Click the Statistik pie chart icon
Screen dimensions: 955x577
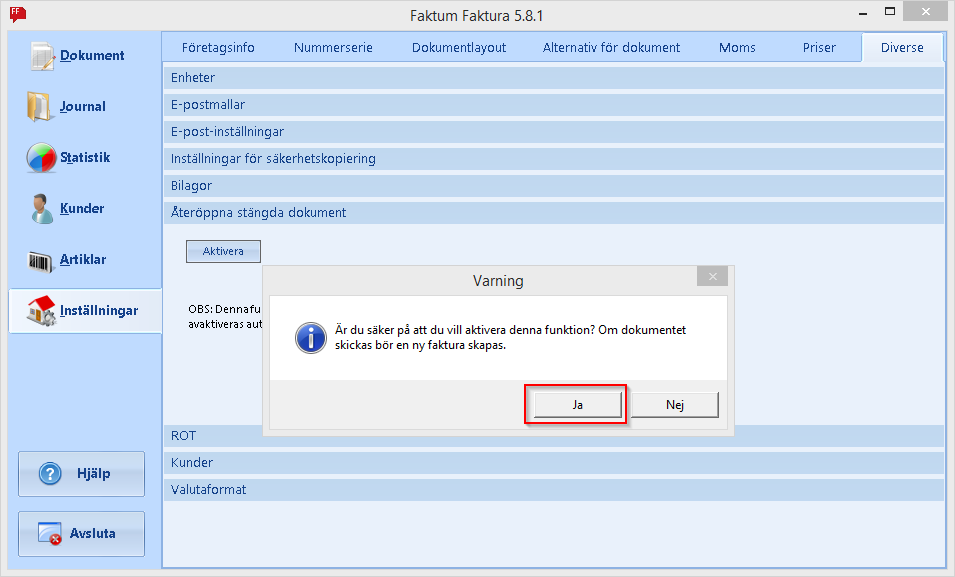coord(41,158)
